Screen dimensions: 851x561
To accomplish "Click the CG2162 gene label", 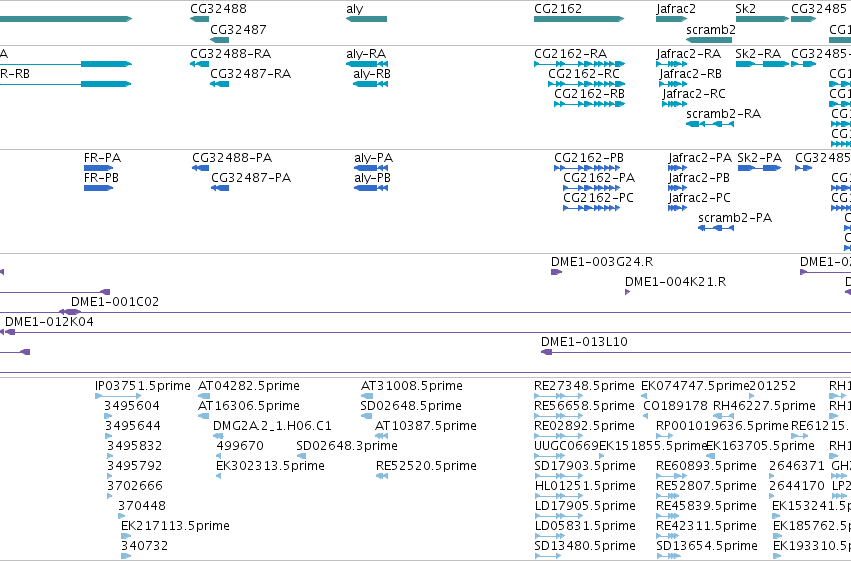I will click(558, 9).
